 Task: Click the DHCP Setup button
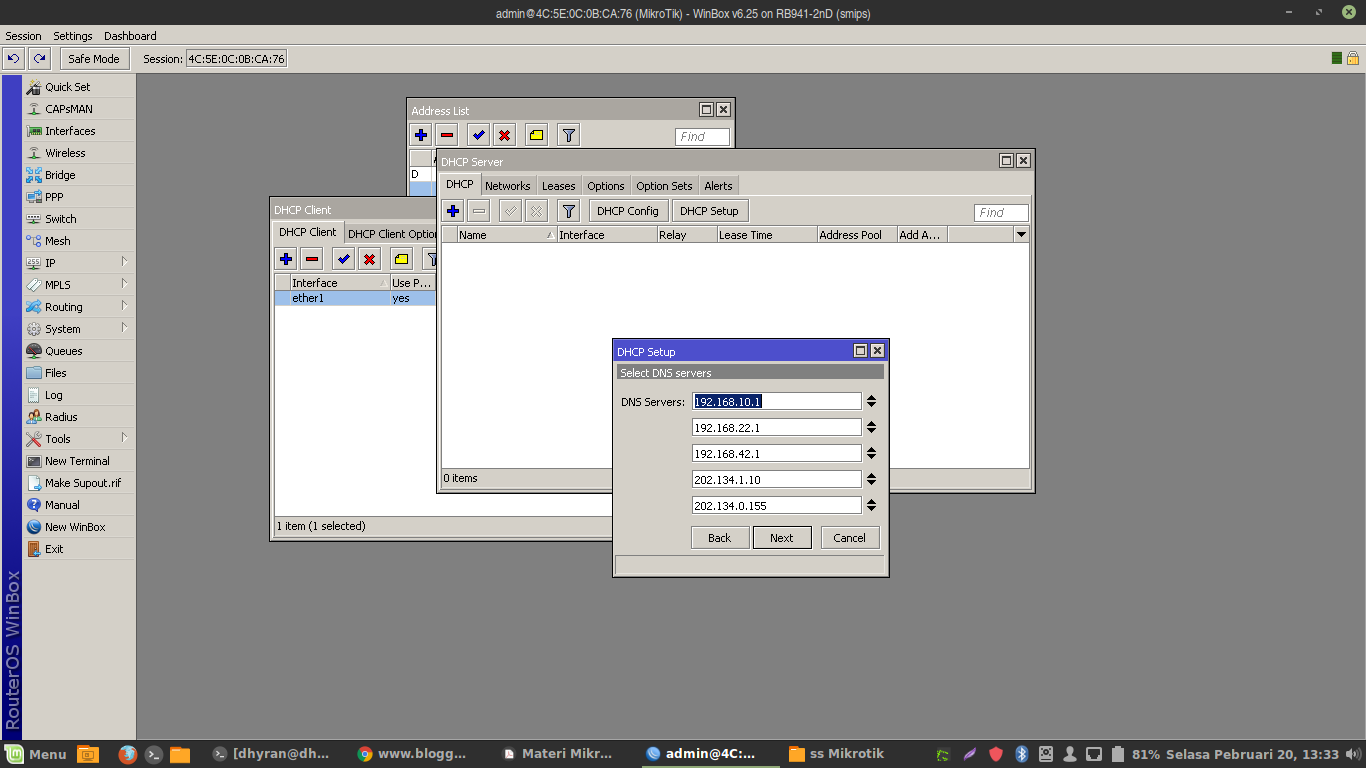pyautogui.click(x=709, y=211)
